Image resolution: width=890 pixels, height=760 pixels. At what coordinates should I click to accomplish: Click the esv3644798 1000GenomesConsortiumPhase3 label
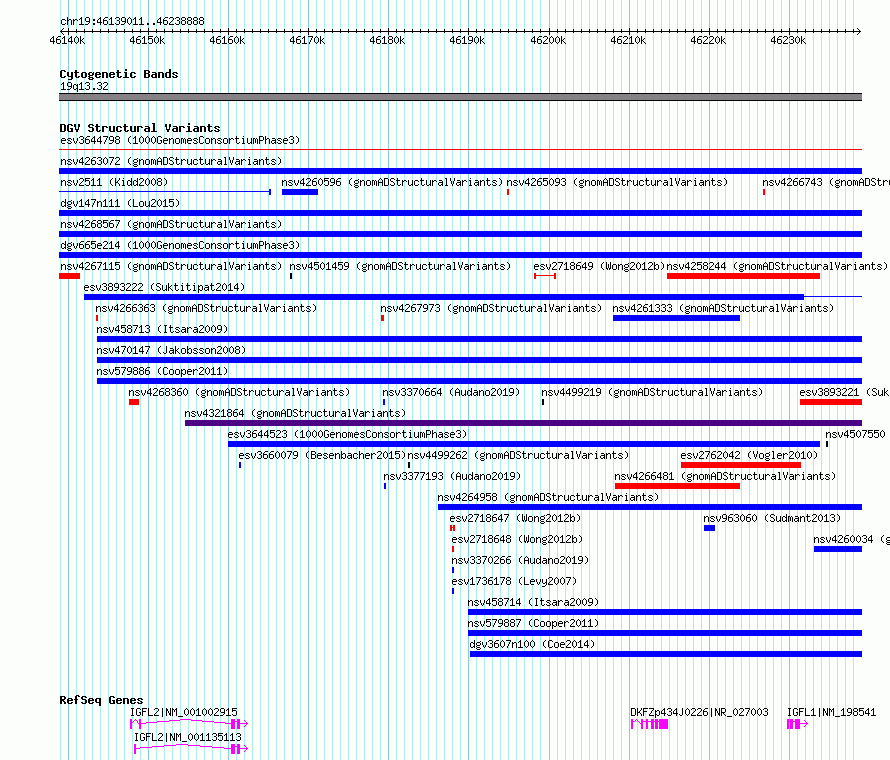click(180, 140)
